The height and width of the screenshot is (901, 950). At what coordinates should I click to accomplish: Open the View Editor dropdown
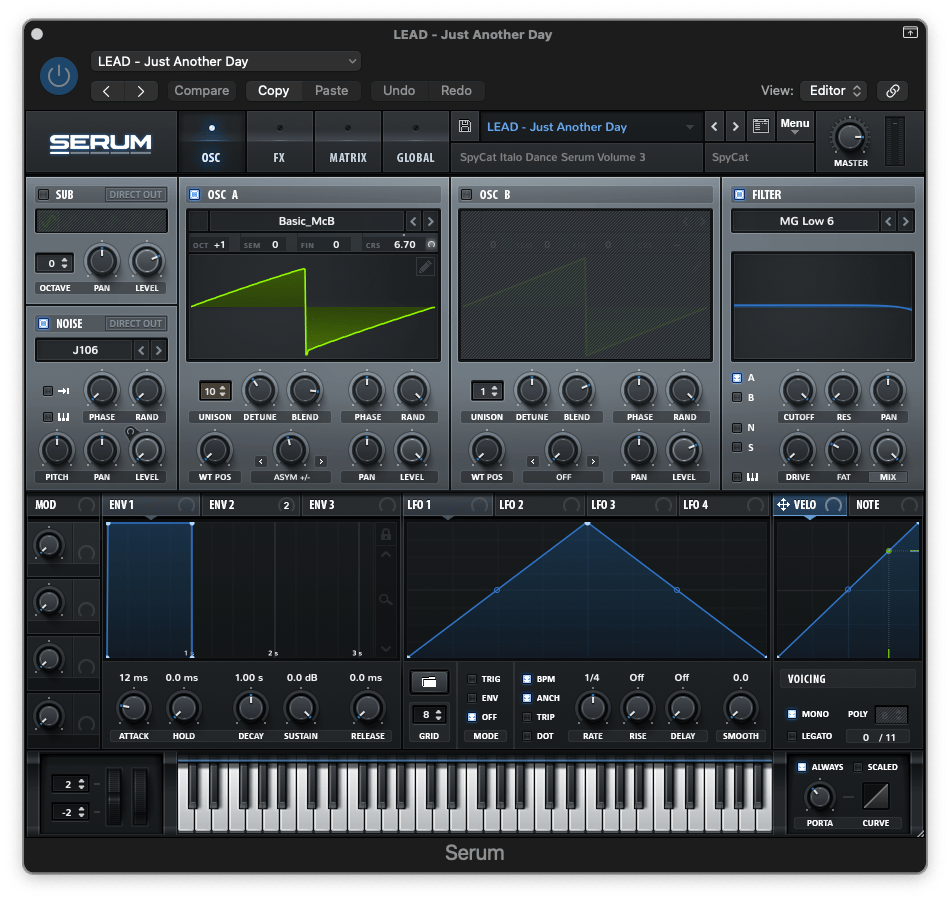(x=833, y=91)
